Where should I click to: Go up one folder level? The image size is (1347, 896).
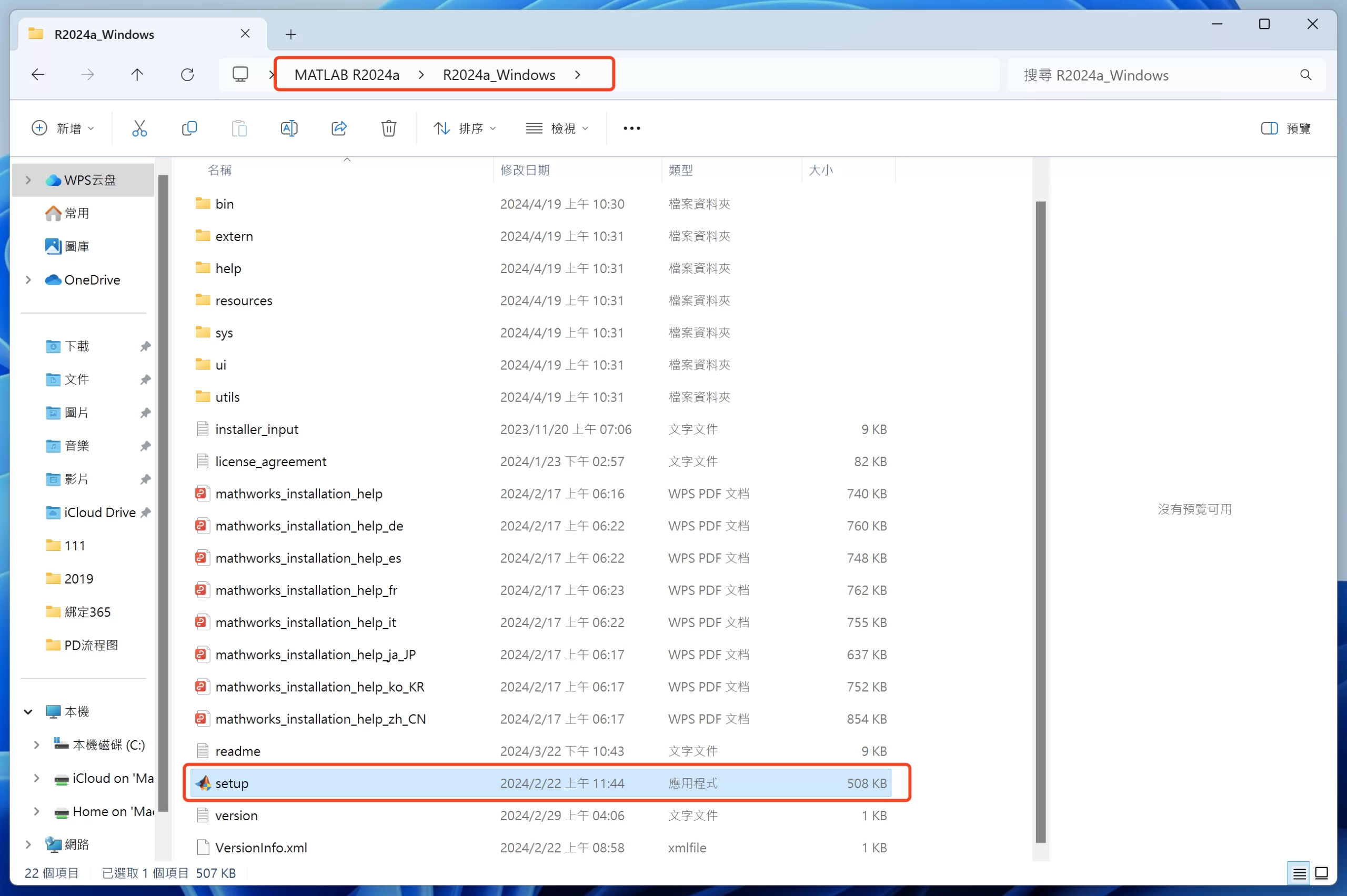tap(137, 75)
